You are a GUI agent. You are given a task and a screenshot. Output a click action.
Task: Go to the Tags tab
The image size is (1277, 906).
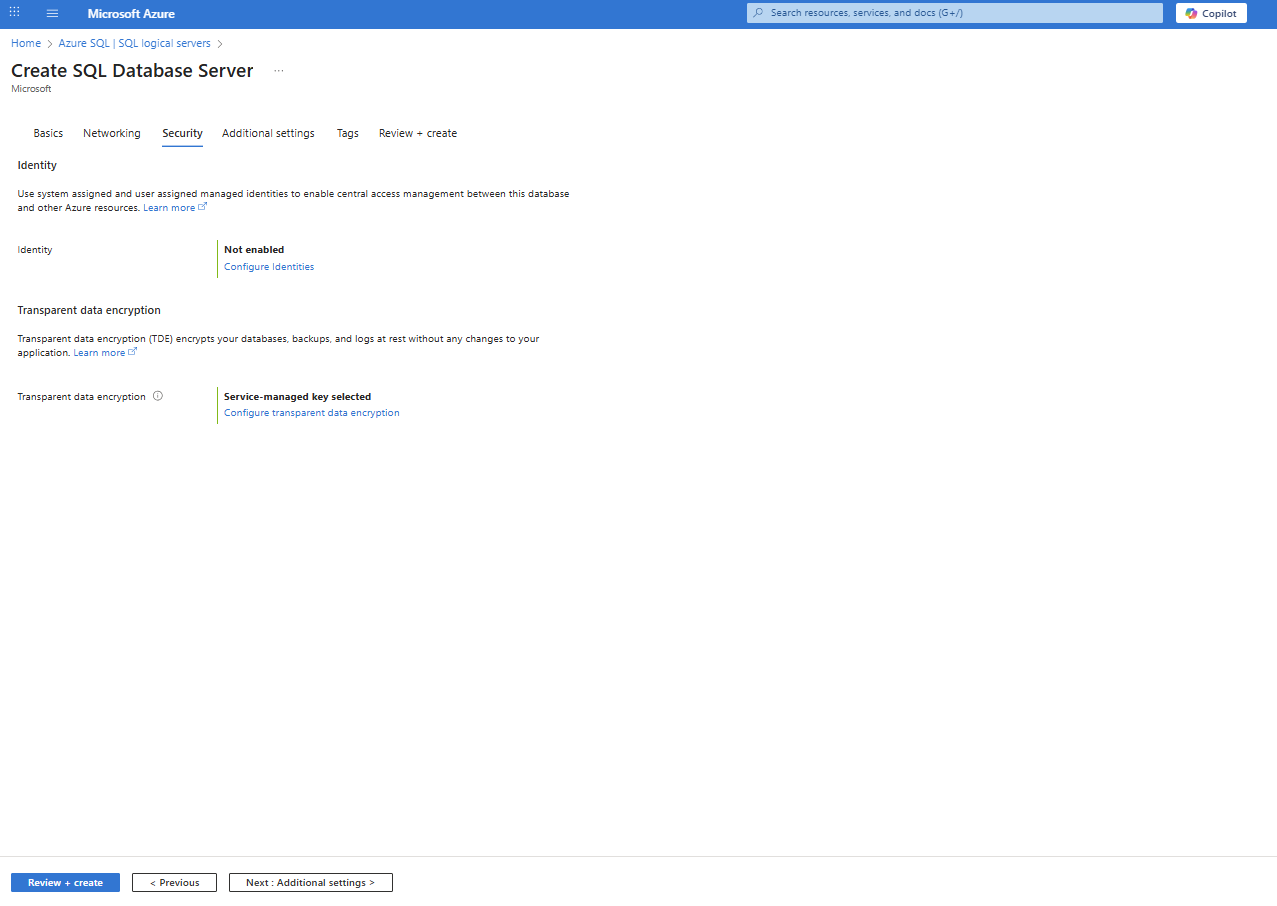[x=347, y=133]
